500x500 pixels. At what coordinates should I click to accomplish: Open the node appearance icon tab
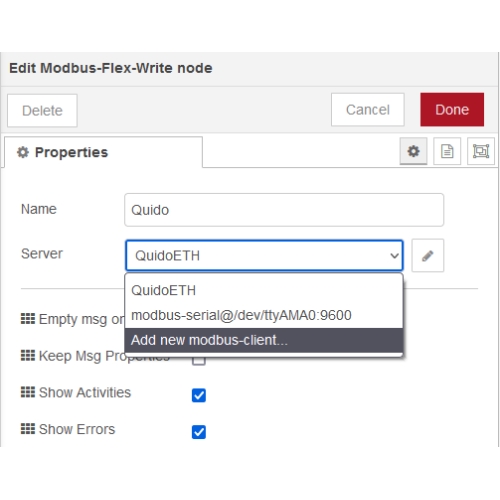(x=481, y=151)
